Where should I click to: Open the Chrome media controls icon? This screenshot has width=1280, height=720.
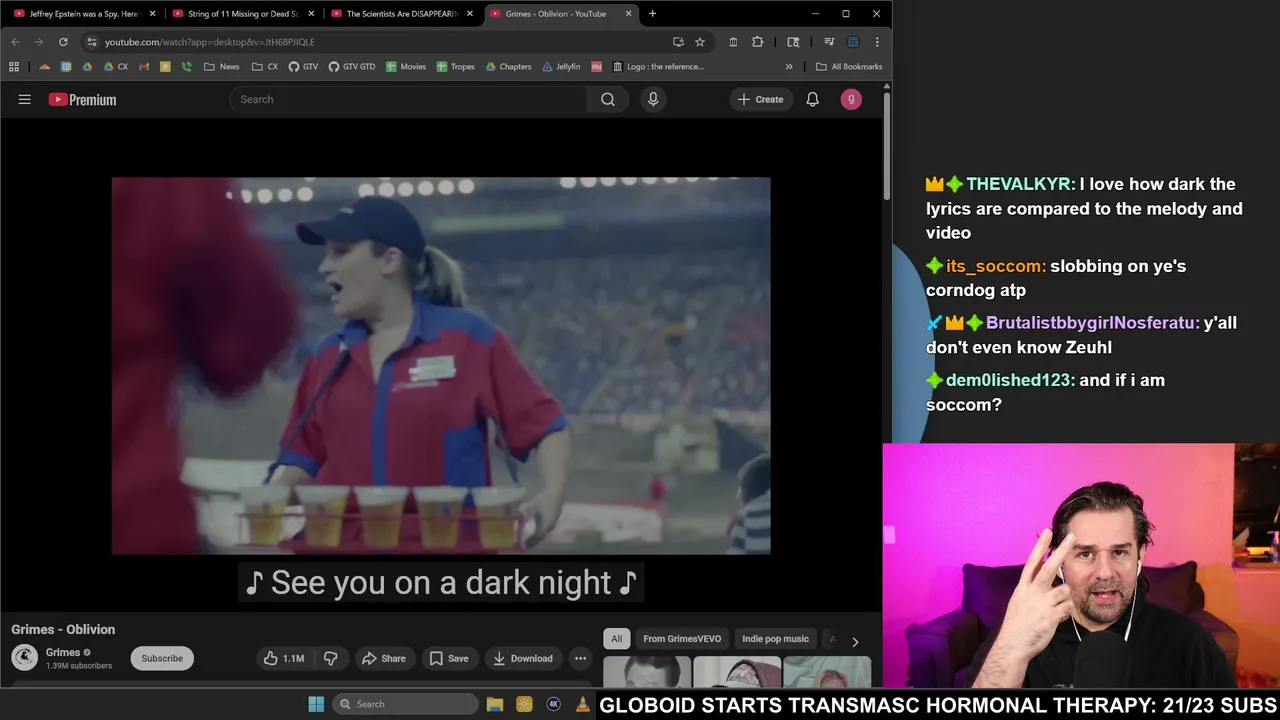[x=828, y=42]
